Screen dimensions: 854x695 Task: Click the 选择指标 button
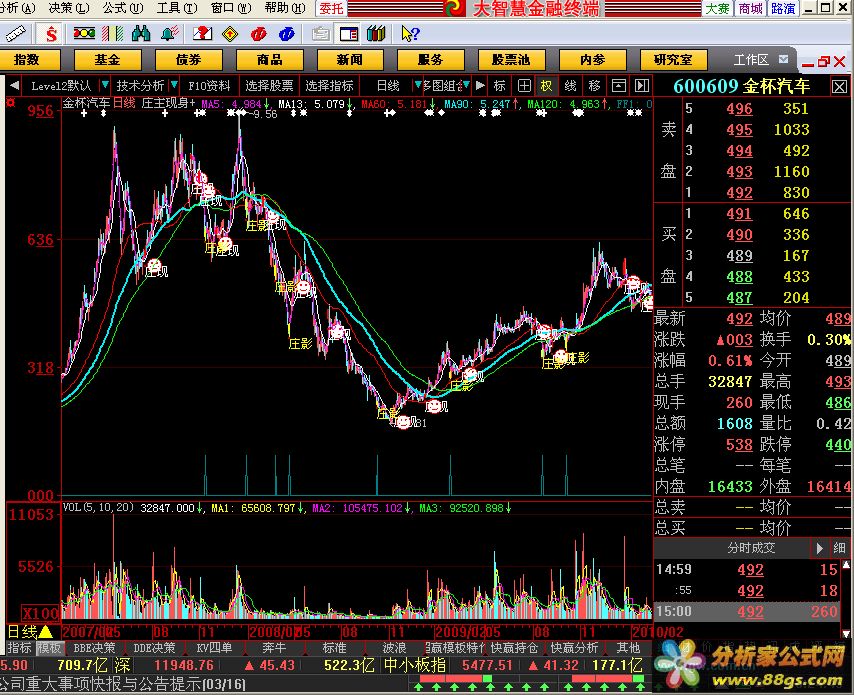[x=329, y=86]
